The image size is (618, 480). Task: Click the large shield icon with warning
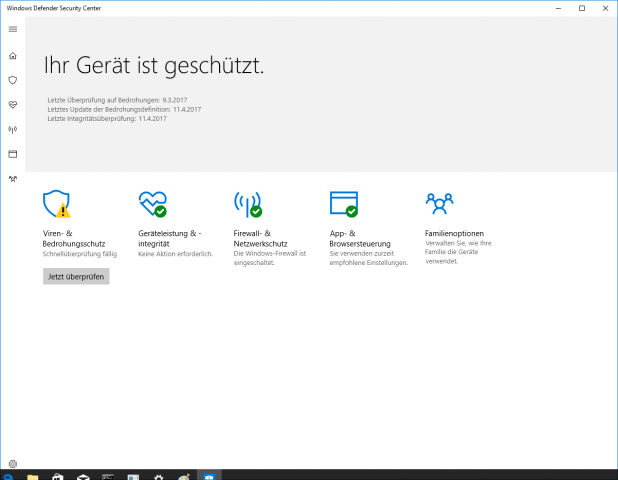tap(57, 204)
